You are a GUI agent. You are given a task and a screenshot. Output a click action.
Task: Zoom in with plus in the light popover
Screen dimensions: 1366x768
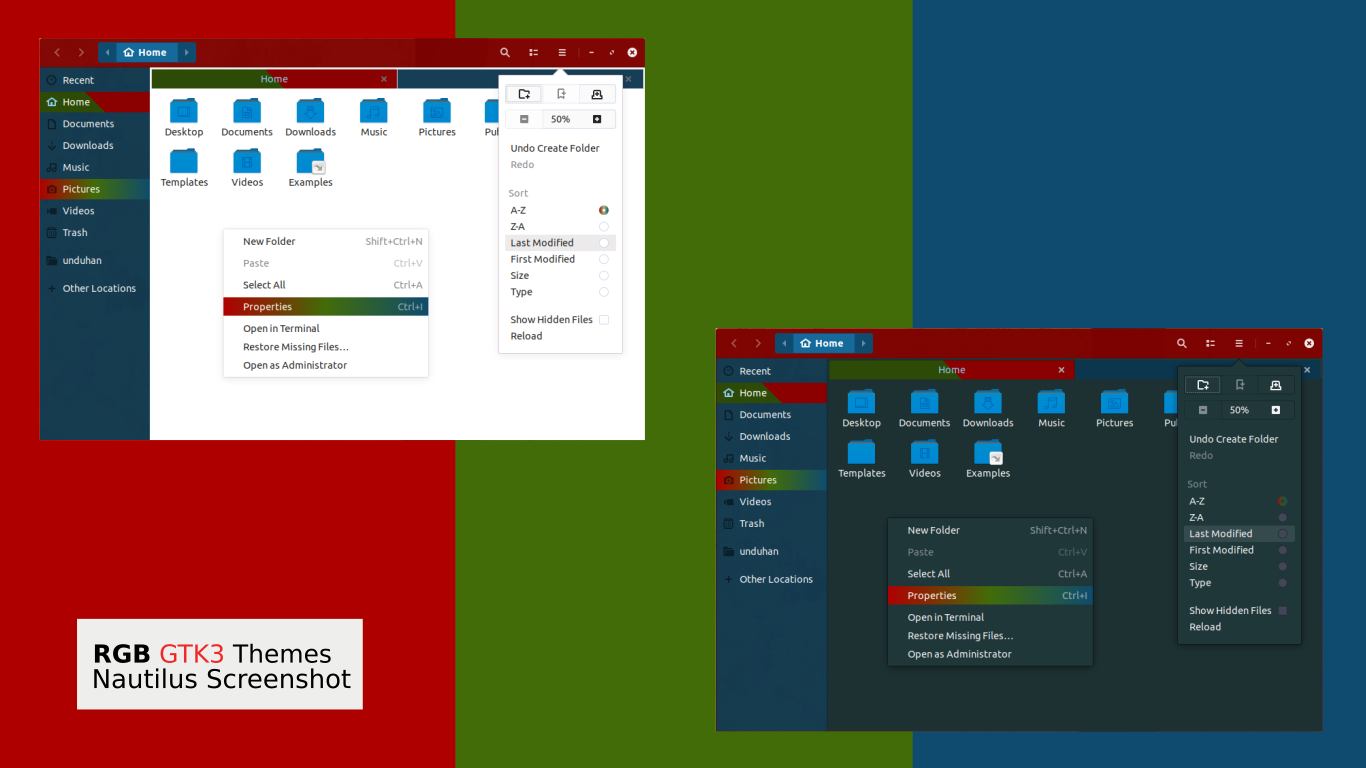pos(597,119)
